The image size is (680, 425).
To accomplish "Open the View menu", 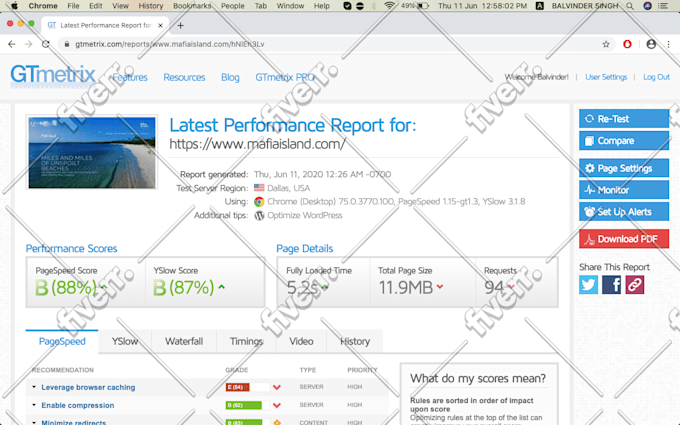I will 120,6.
